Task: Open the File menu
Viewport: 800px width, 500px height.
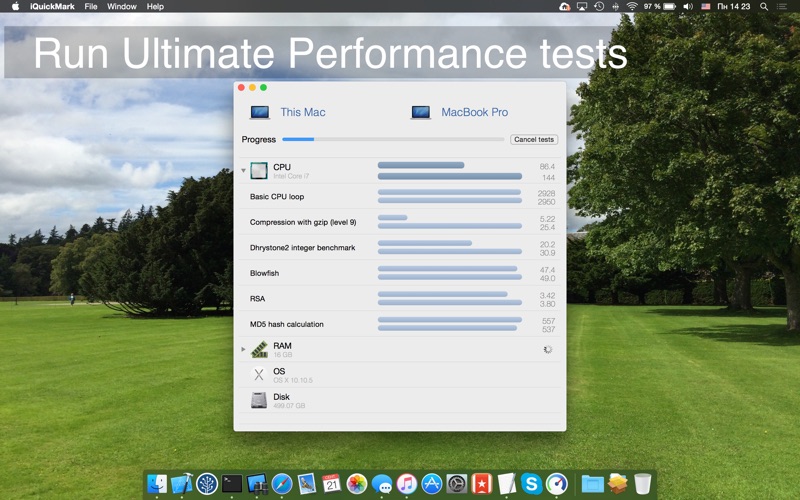Action: (91, 6)
